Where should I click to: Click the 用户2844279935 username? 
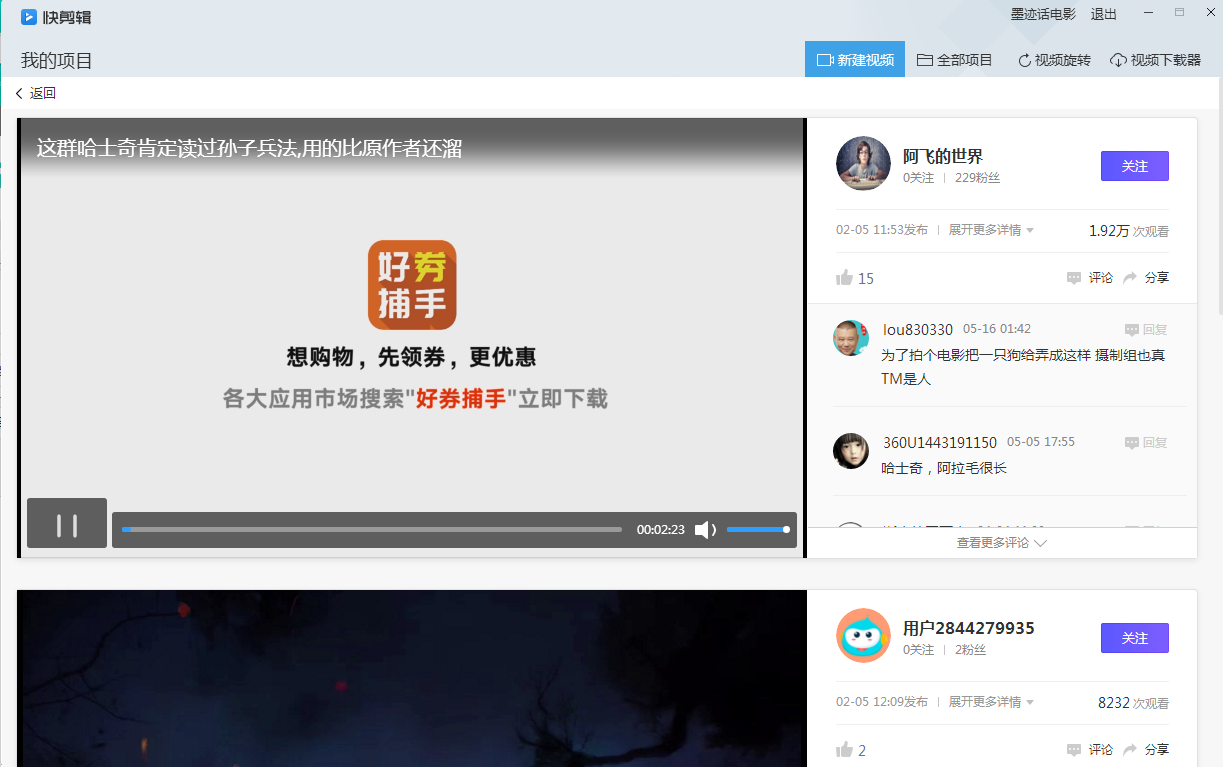click(x=969, y=628)
